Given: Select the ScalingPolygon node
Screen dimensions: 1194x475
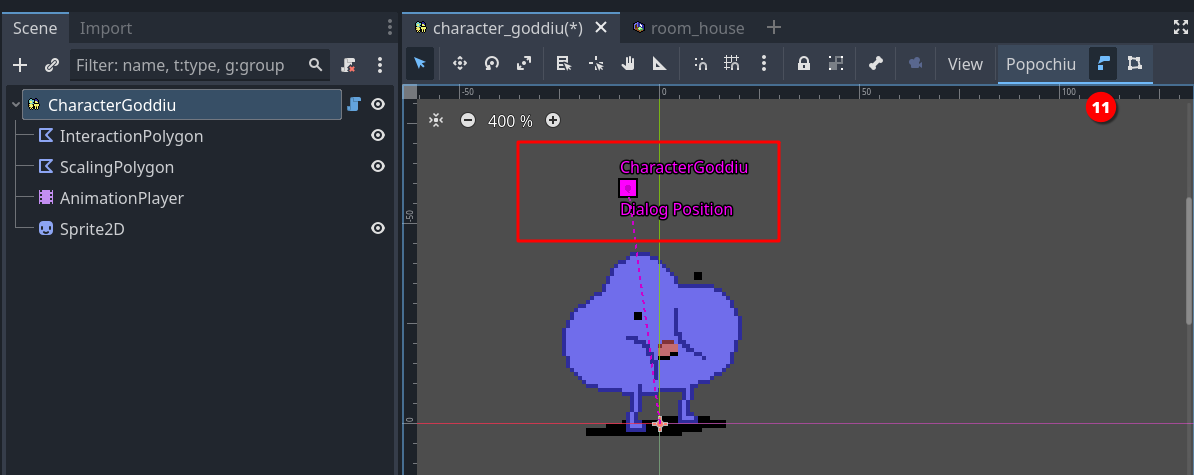Looking at the screenshot, I should coord(117,167).
